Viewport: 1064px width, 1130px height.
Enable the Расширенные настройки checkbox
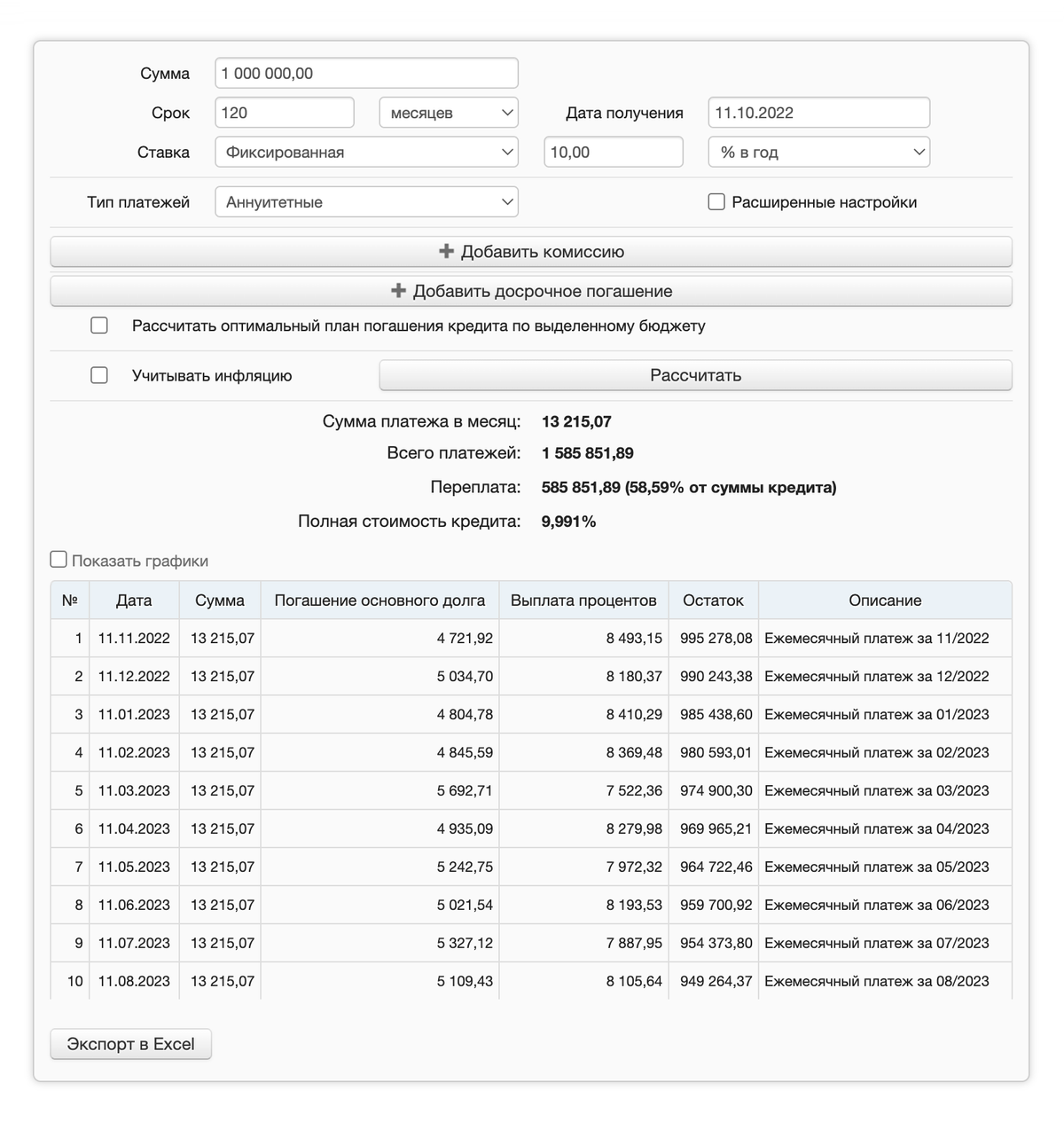click(716, 202)
